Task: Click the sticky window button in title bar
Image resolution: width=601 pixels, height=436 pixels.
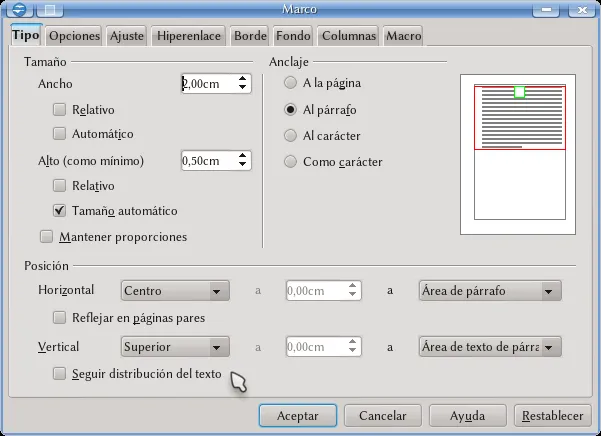Action: 50,9
